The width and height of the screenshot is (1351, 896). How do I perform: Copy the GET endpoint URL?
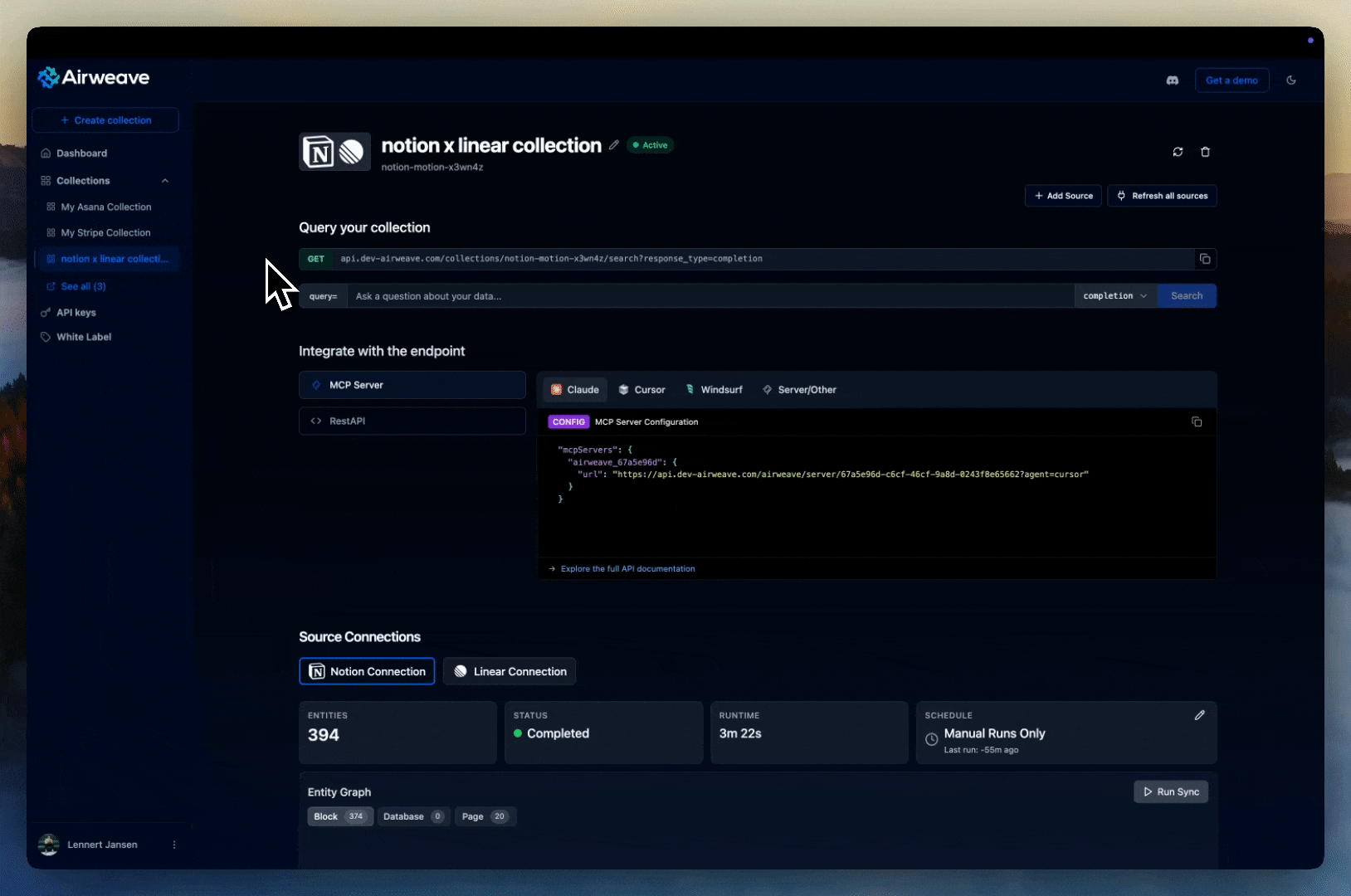pyautogui.click(x=1205, y=259)
